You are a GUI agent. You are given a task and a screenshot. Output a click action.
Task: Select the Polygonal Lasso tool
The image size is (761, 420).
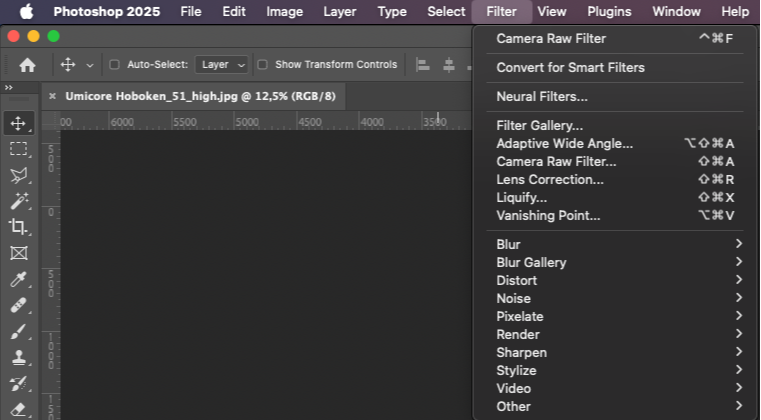click(x=18, y=175)
